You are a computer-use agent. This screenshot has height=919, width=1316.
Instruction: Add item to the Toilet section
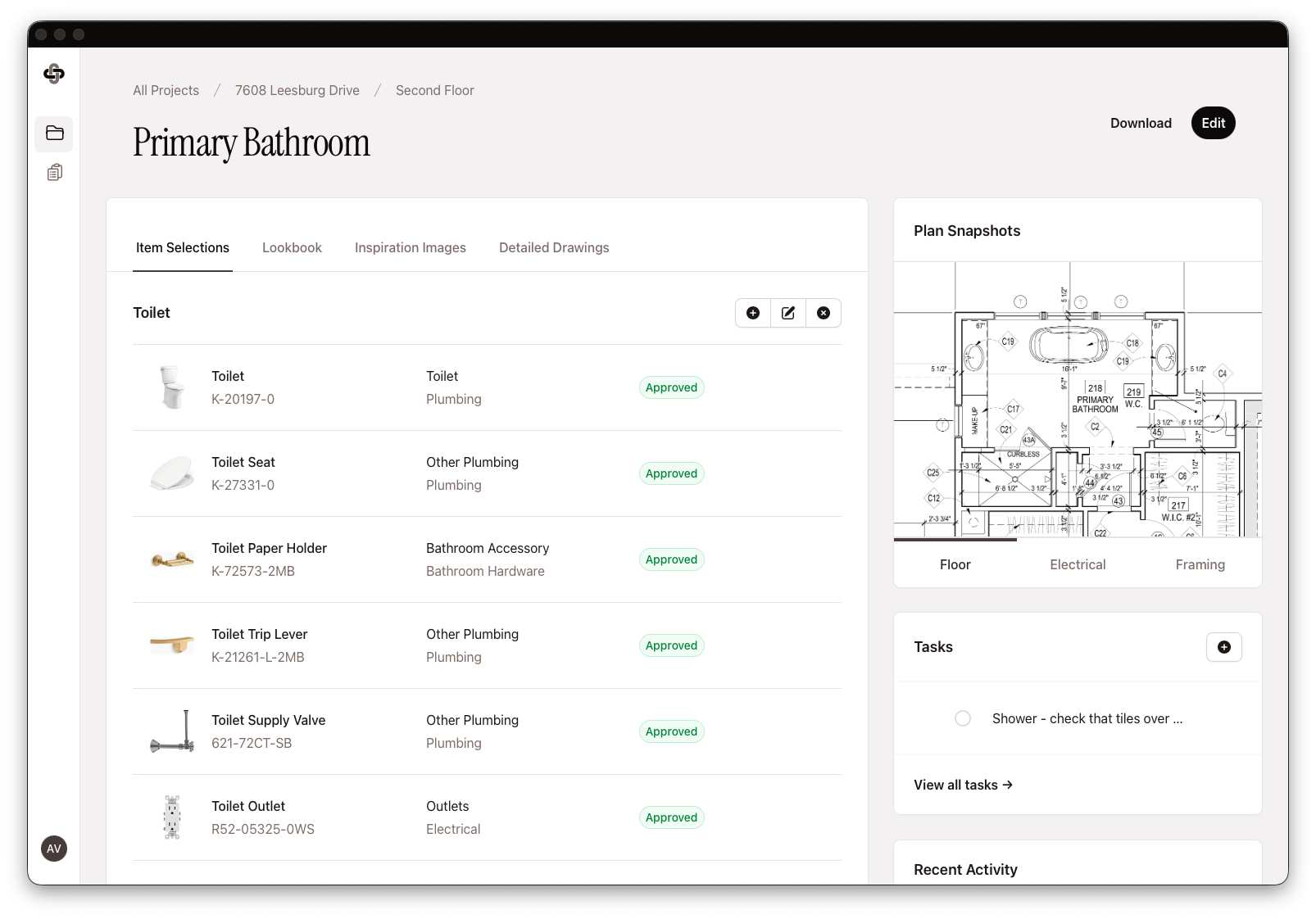click(x=753, y=313)
